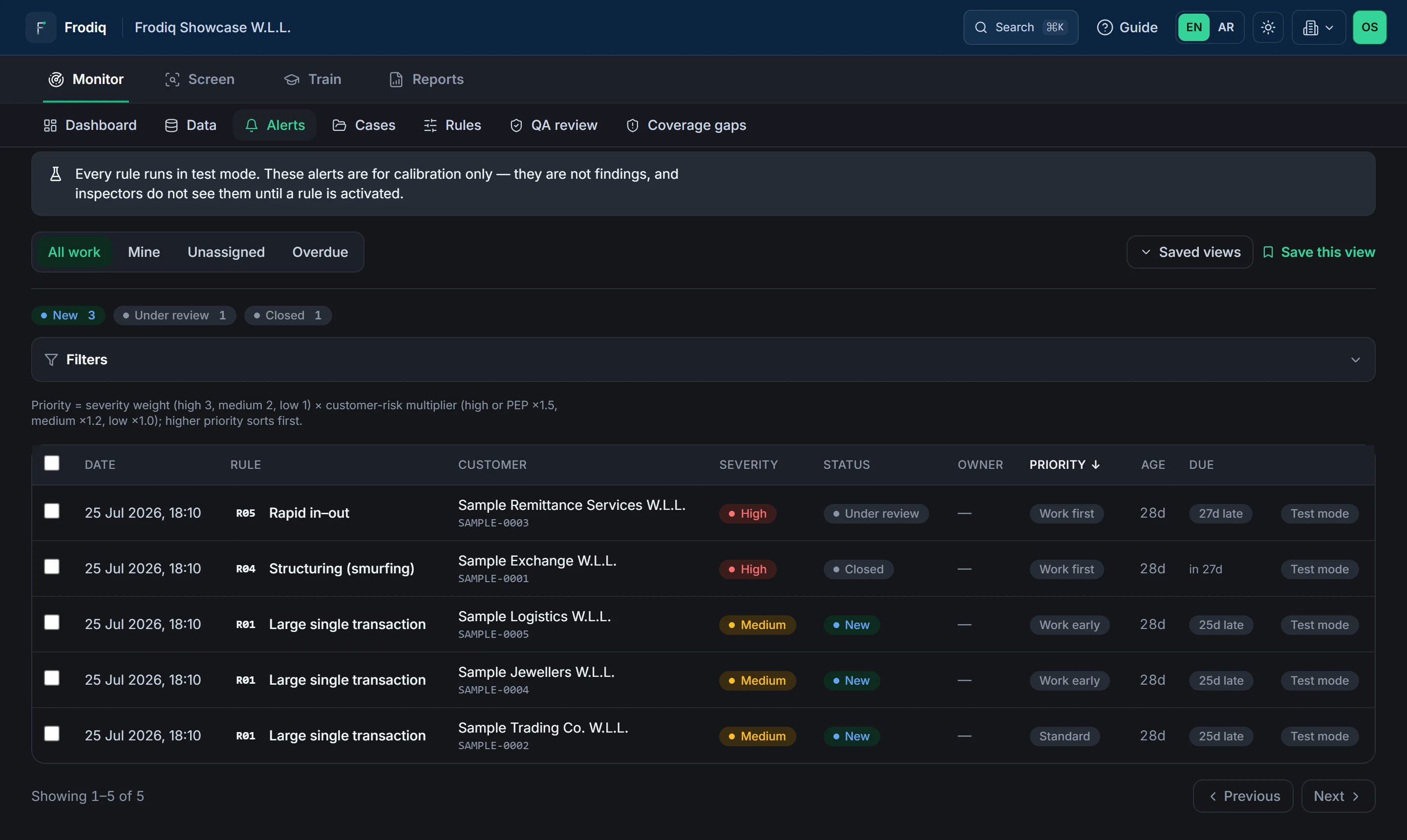Filter by New status chip

68,315
